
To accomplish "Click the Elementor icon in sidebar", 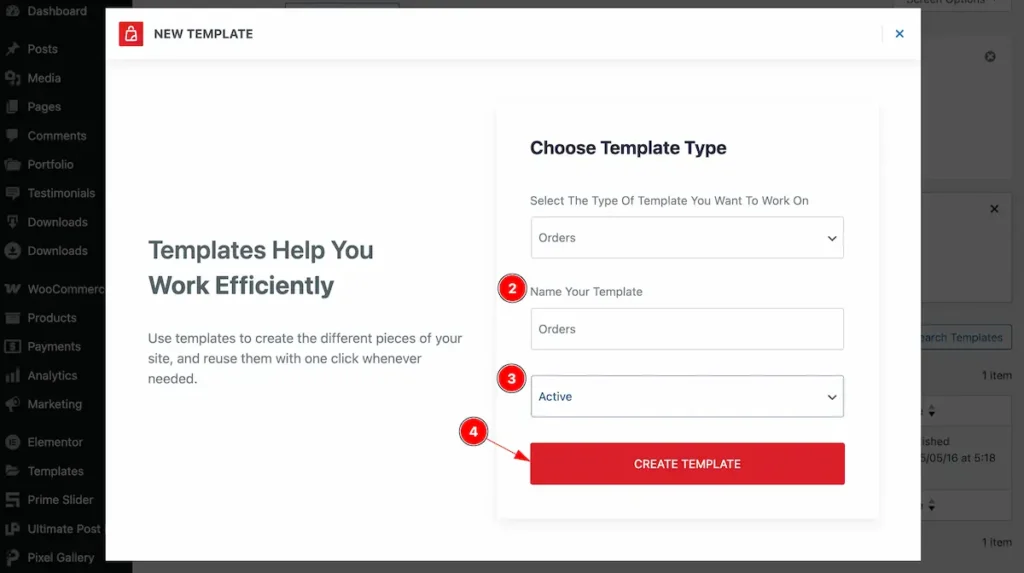I will (x=12, y=442).
